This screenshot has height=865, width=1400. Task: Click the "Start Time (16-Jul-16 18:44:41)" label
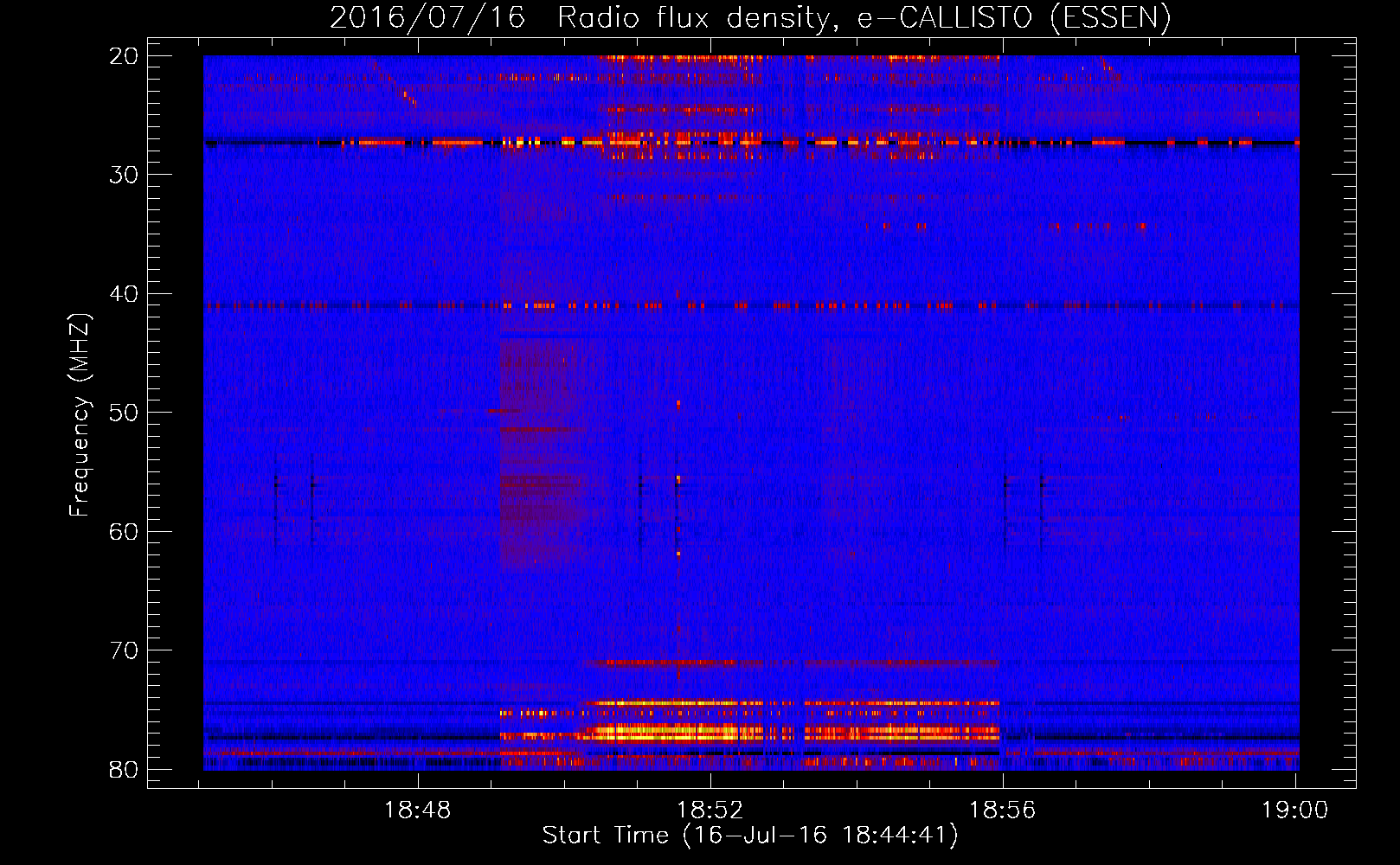click(x=750, y=836)
